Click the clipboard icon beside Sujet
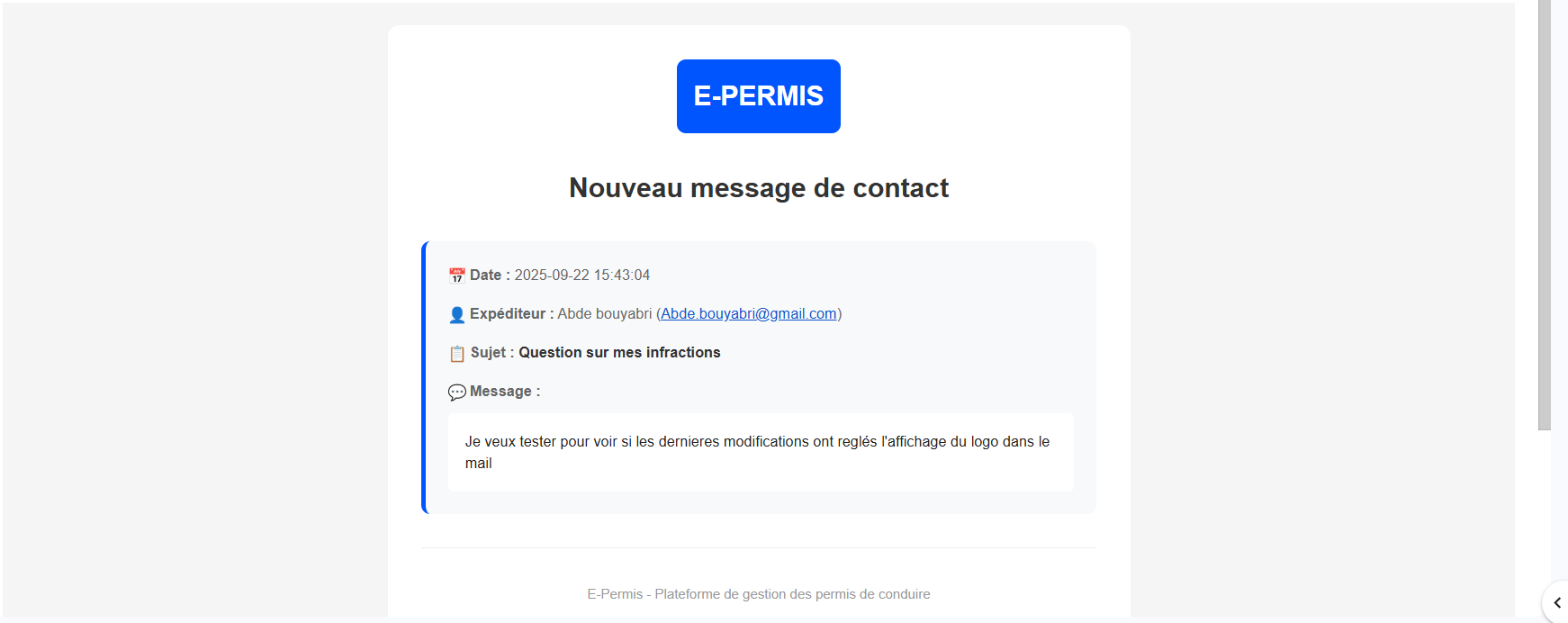This screenshot has width=1568, height=623. click(457, 353)
